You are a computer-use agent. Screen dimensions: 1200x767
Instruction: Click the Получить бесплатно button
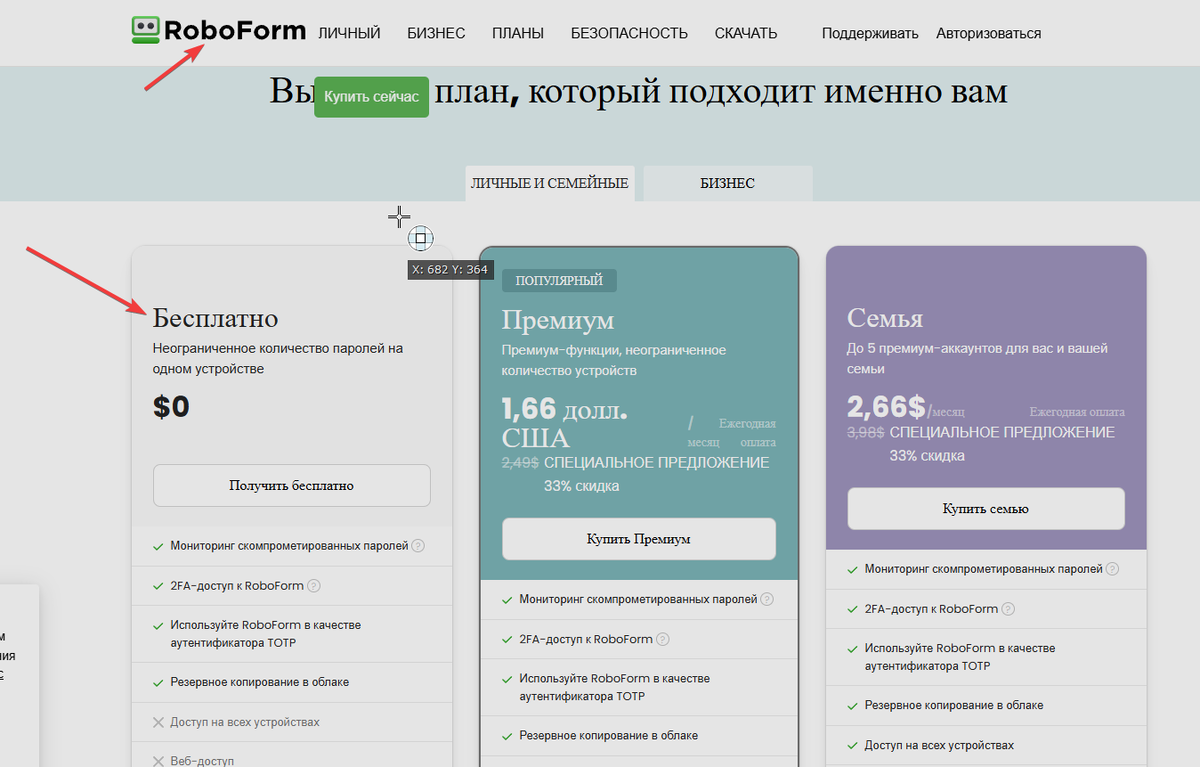tap(291, 485)
